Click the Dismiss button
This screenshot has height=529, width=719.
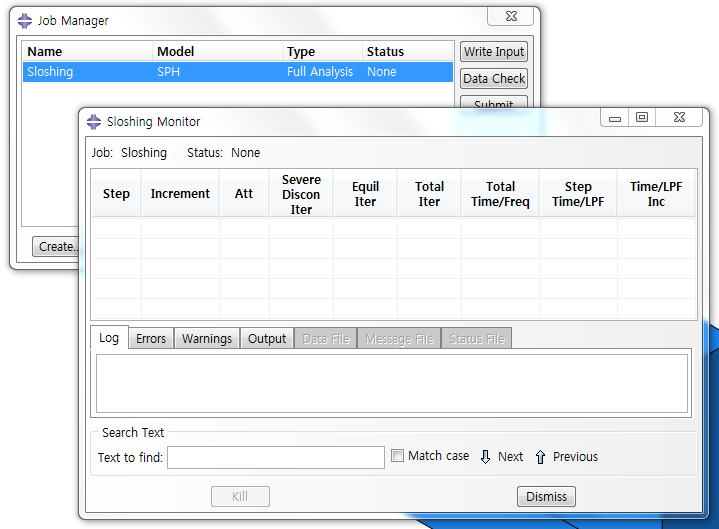click(x=546, y=496)
